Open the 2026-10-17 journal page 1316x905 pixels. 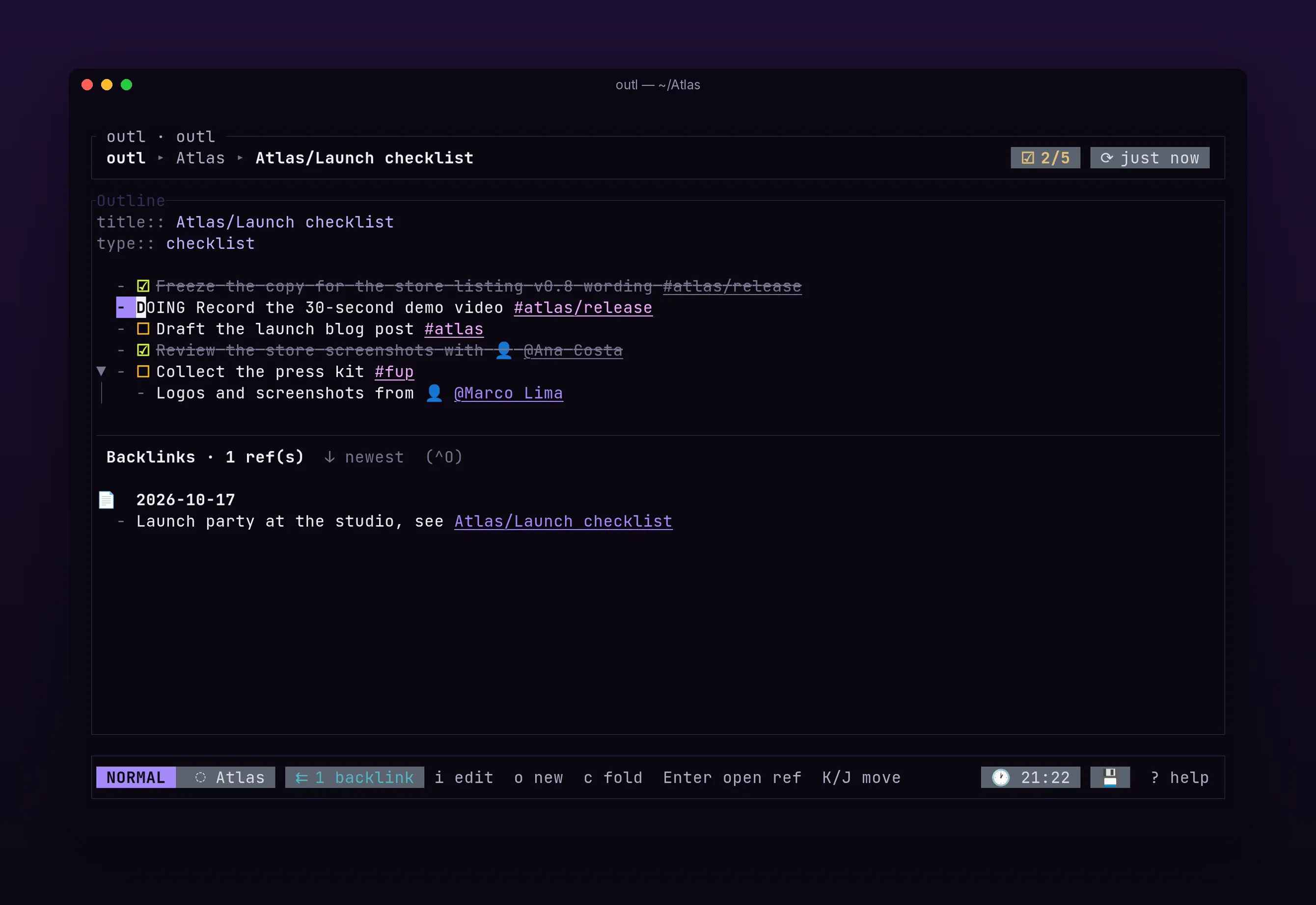pos(186,500)
